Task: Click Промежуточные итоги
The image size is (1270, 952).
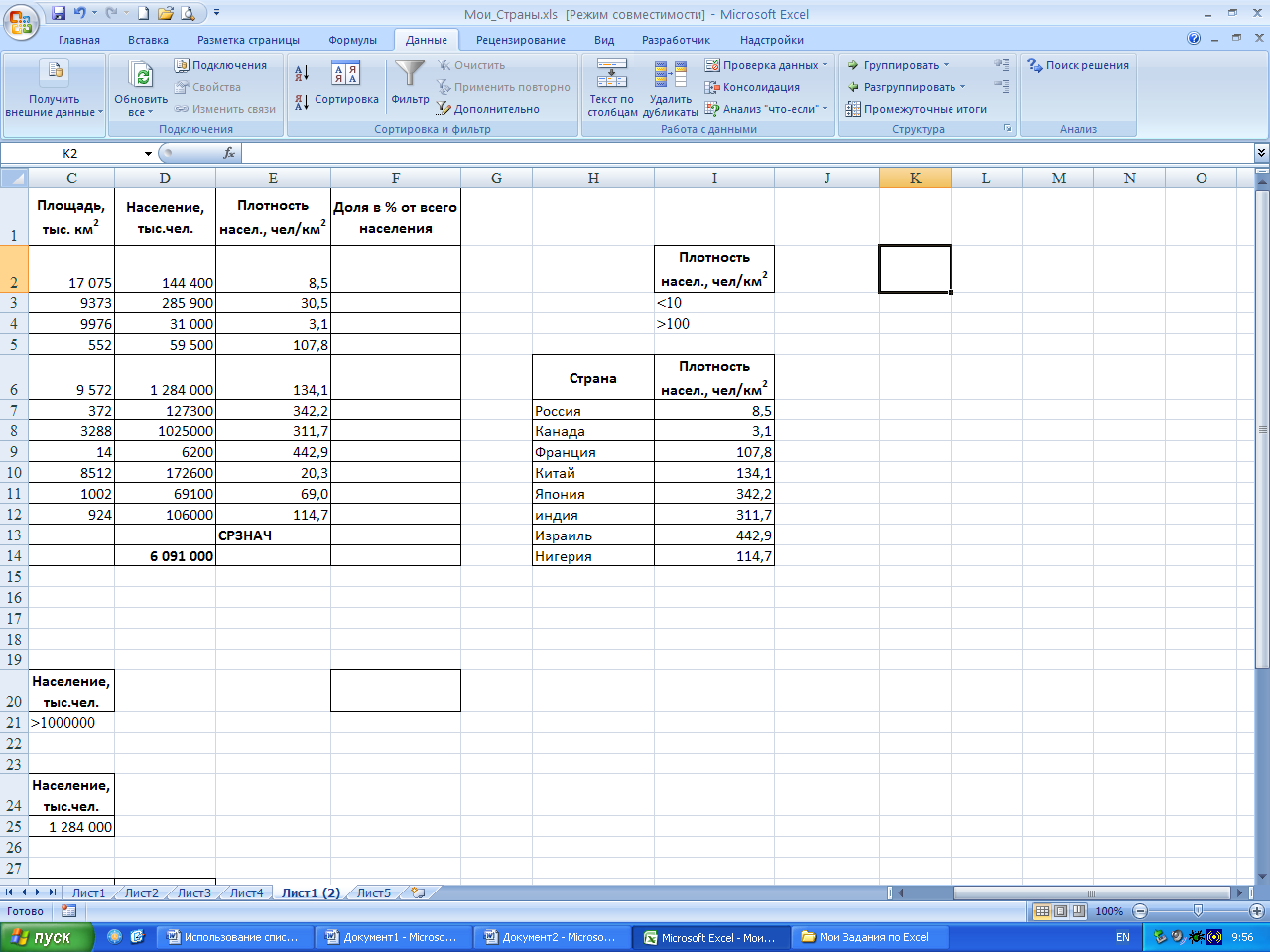Action: pyautogui.click(x=917, y=109)
